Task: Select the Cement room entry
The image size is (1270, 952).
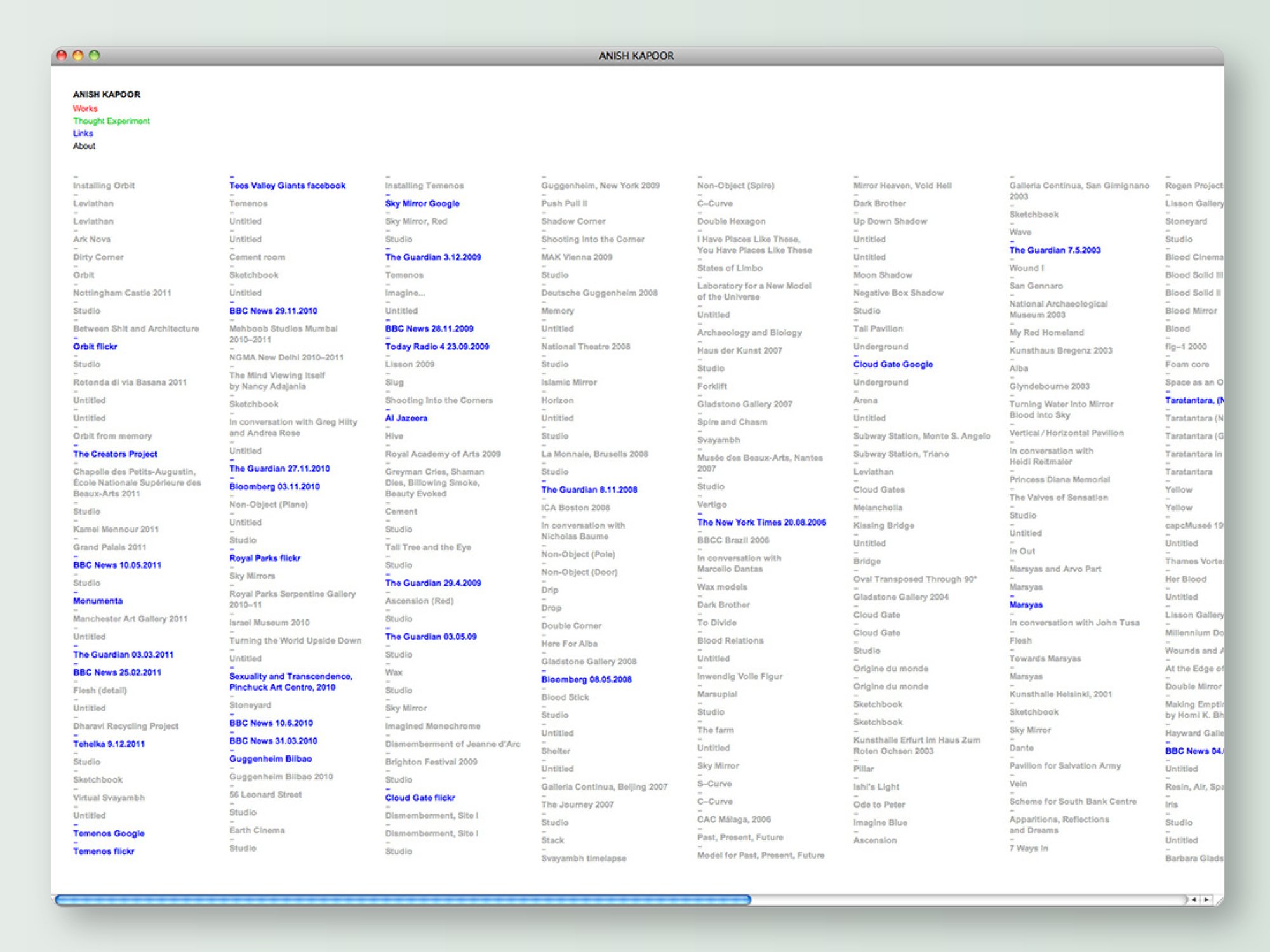Action: 257,257
